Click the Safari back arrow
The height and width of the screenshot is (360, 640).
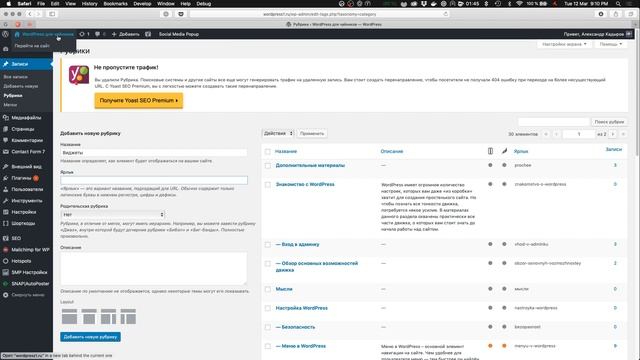click(30, 14)
